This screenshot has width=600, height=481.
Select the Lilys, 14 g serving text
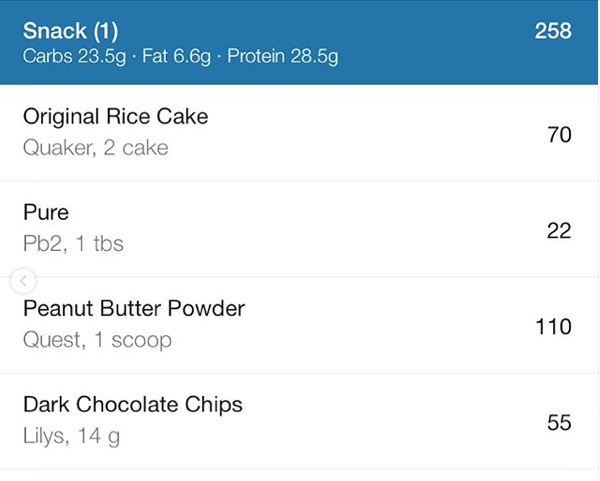(71, 436)
